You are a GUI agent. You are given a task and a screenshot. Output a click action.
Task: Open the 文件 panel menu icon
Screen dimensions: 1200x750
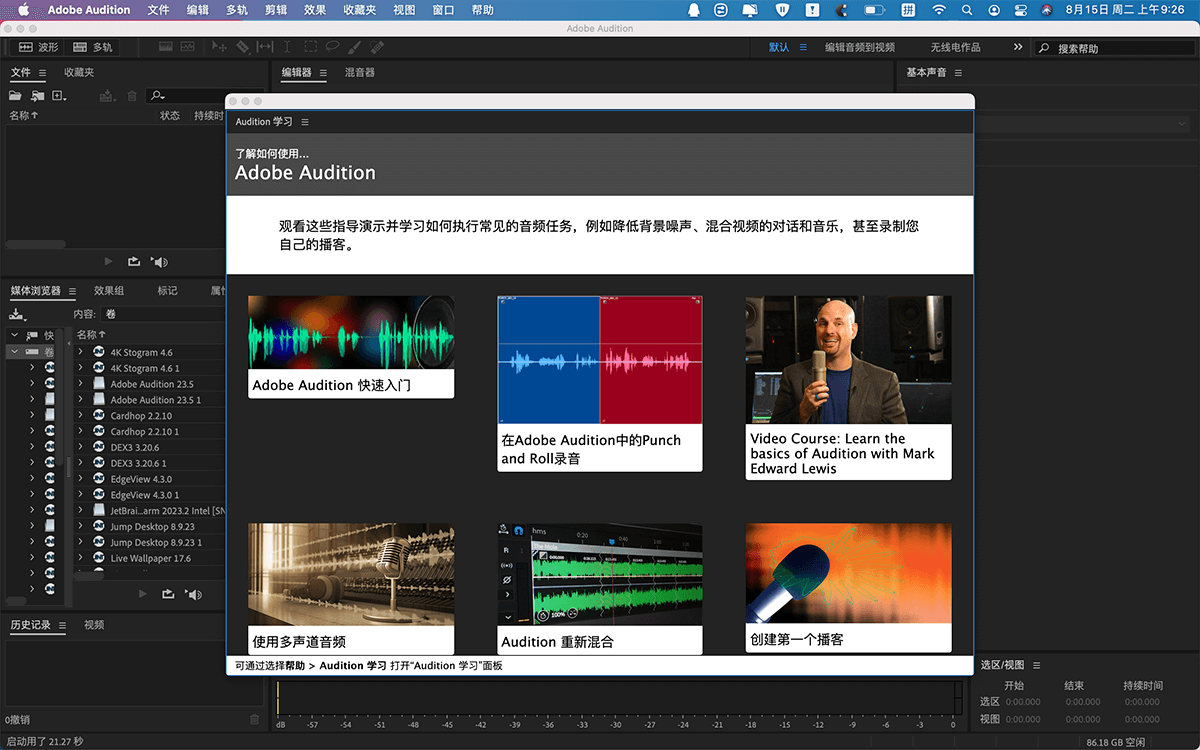pyautogui.click(x=42, y=73)
